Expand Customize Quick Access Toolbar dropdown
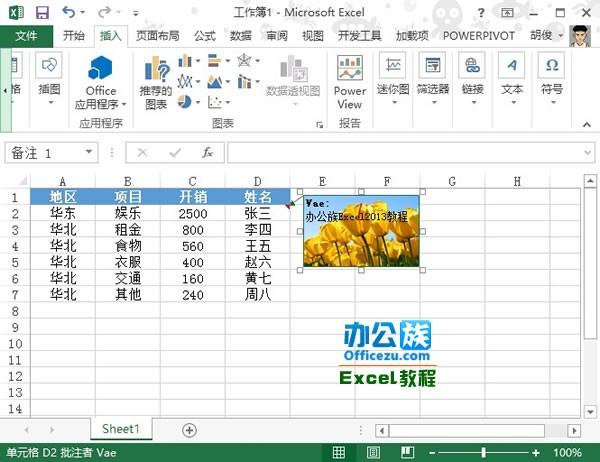This screenshot has height=462, width=600. [135, 13]
